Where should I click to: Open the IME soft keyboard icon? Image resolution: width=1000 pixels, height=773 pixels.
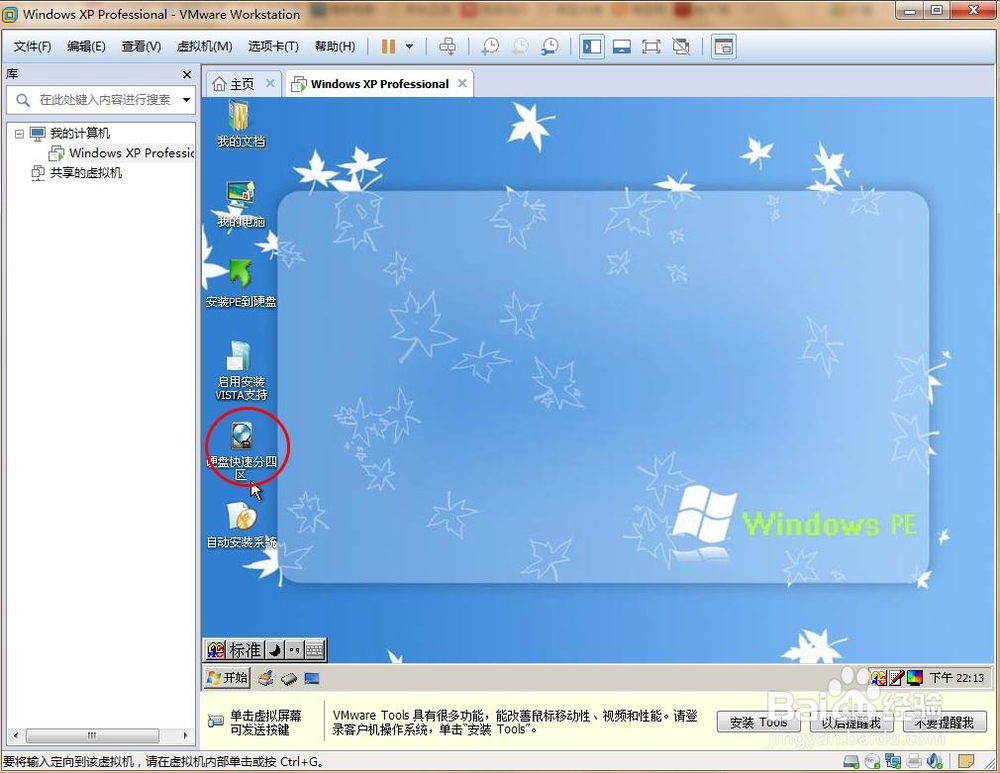(x=314, y=650)
